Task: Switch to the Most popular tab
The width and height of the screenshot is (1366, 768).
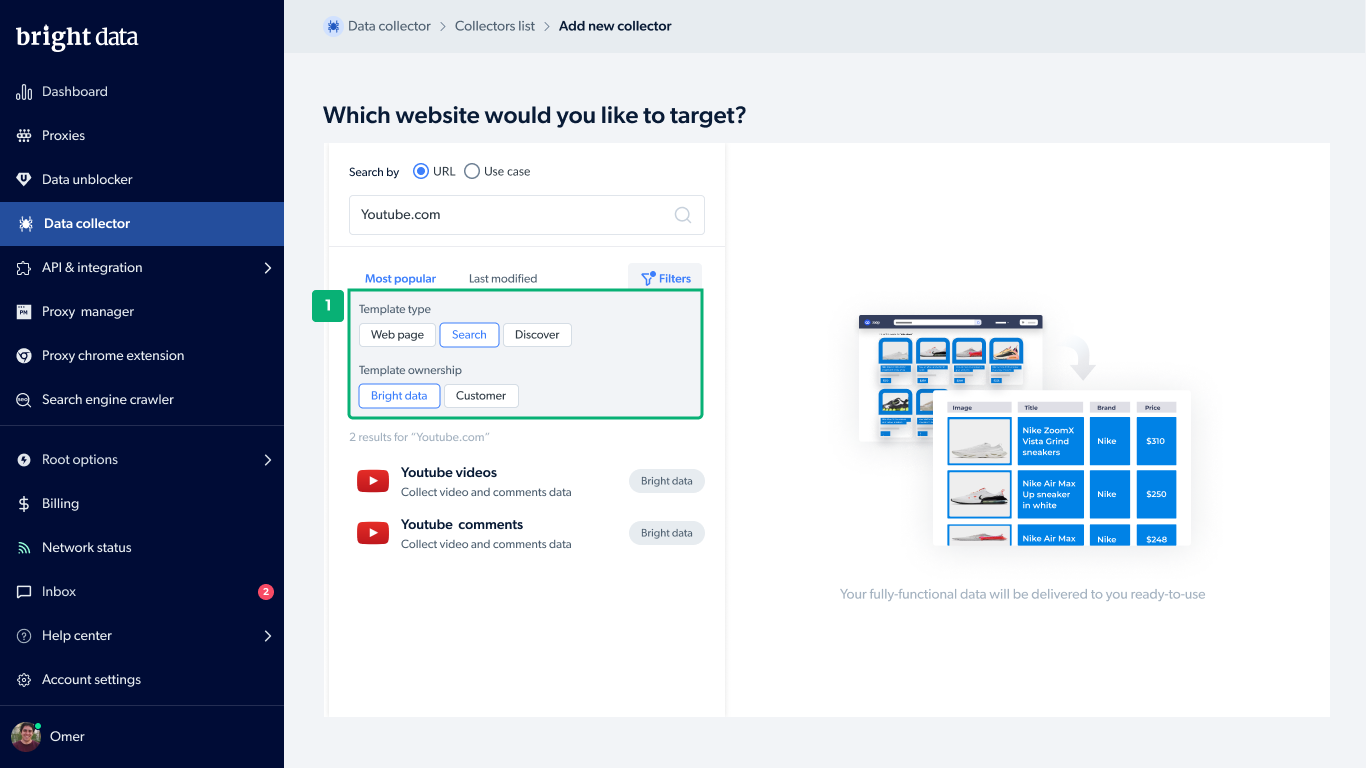Action: (400, 279)
